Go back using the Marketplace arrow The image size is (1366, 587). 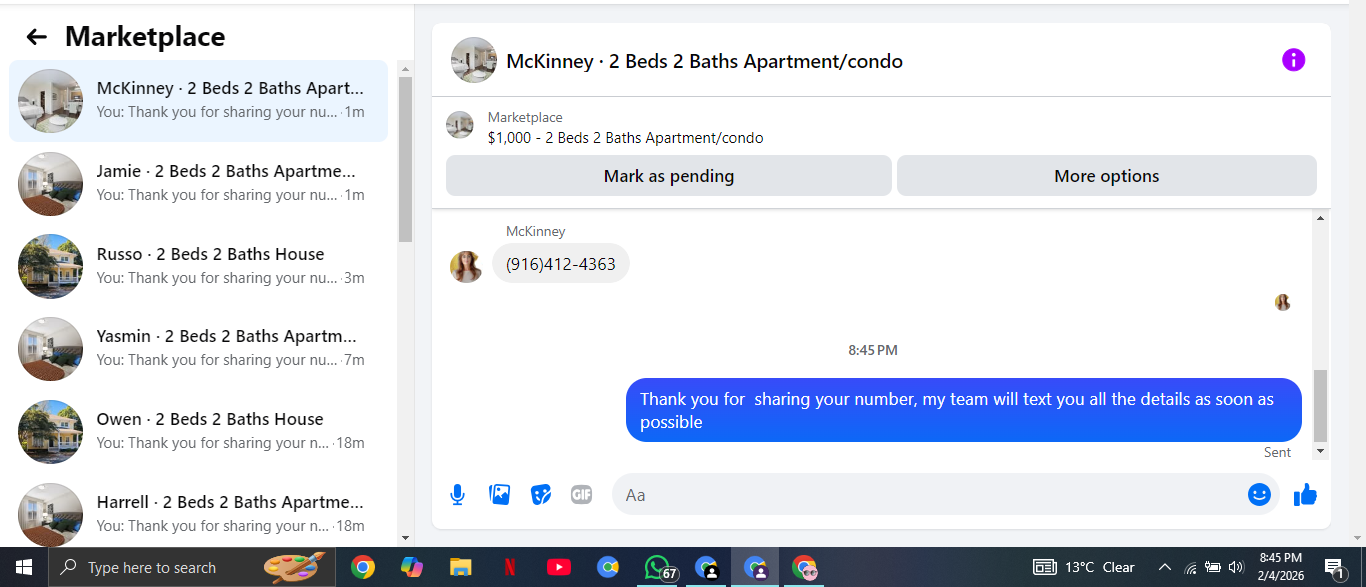(37, 37)
